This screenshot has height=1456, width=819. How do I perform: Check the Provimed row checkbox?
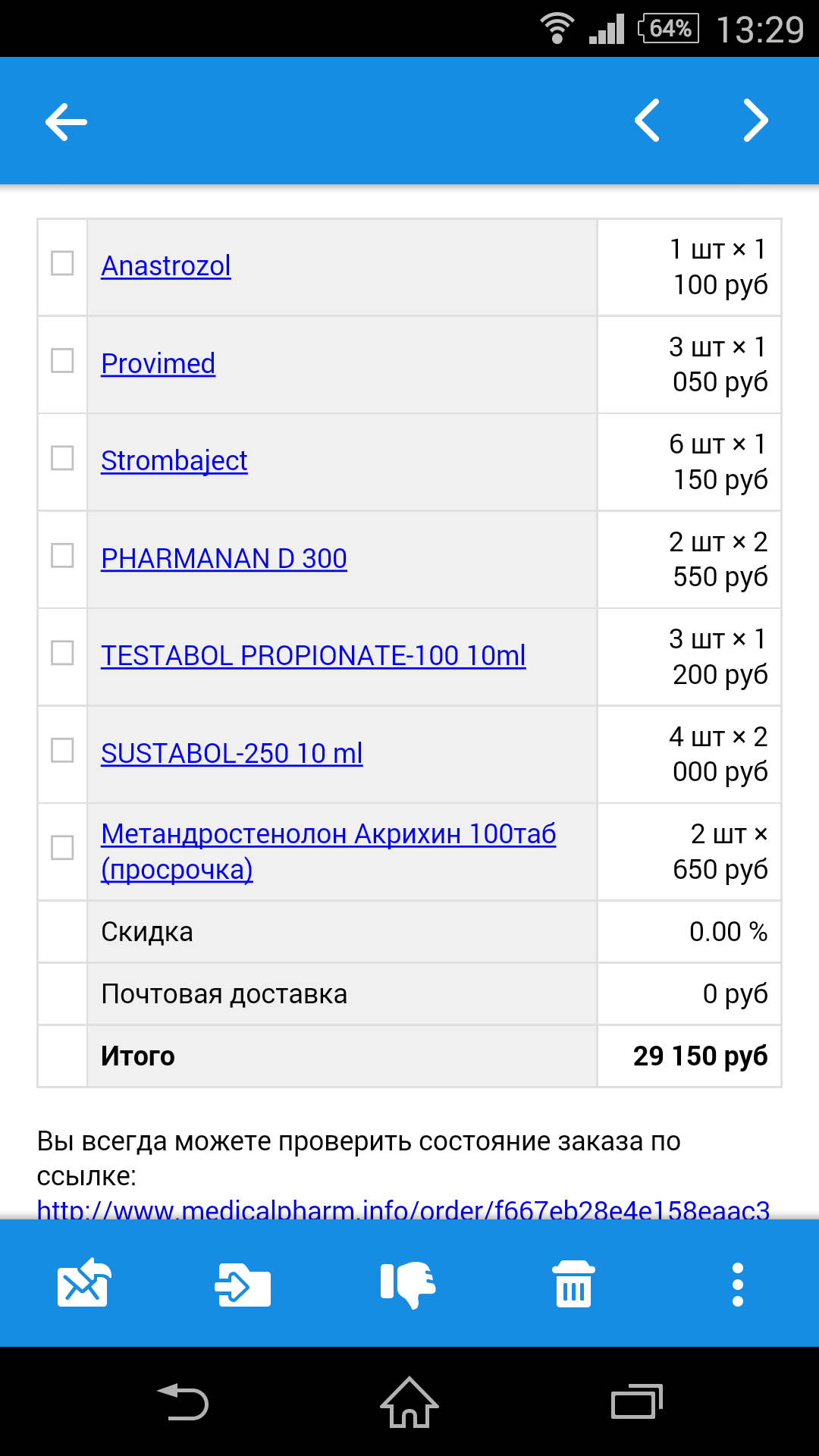point(62,361)
